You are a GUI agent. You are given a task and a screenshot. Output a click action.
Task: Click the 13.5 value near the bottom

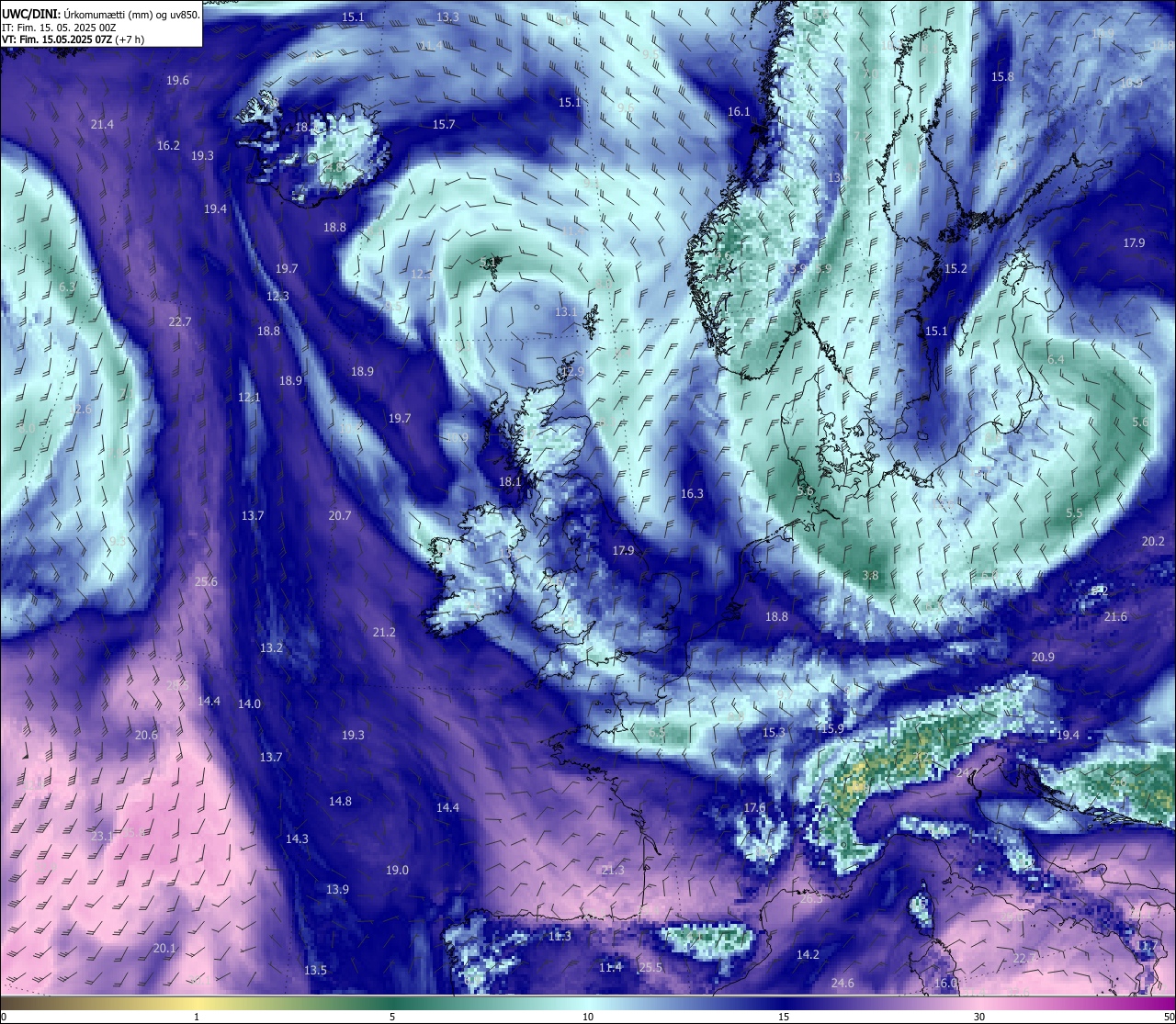tap(315, 971)
